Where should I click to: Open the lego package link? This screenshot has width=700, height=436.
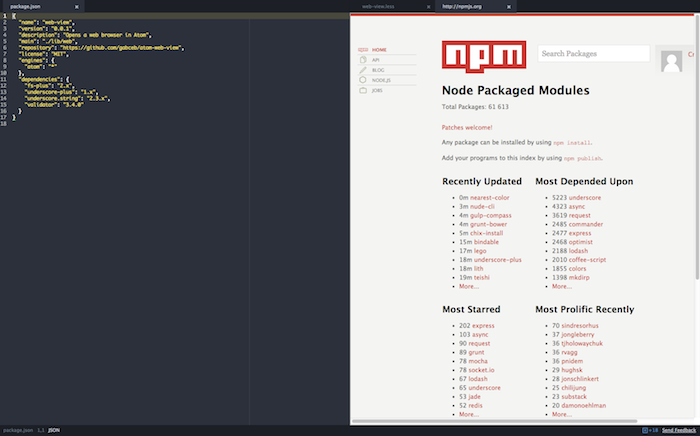coord(480,251)
